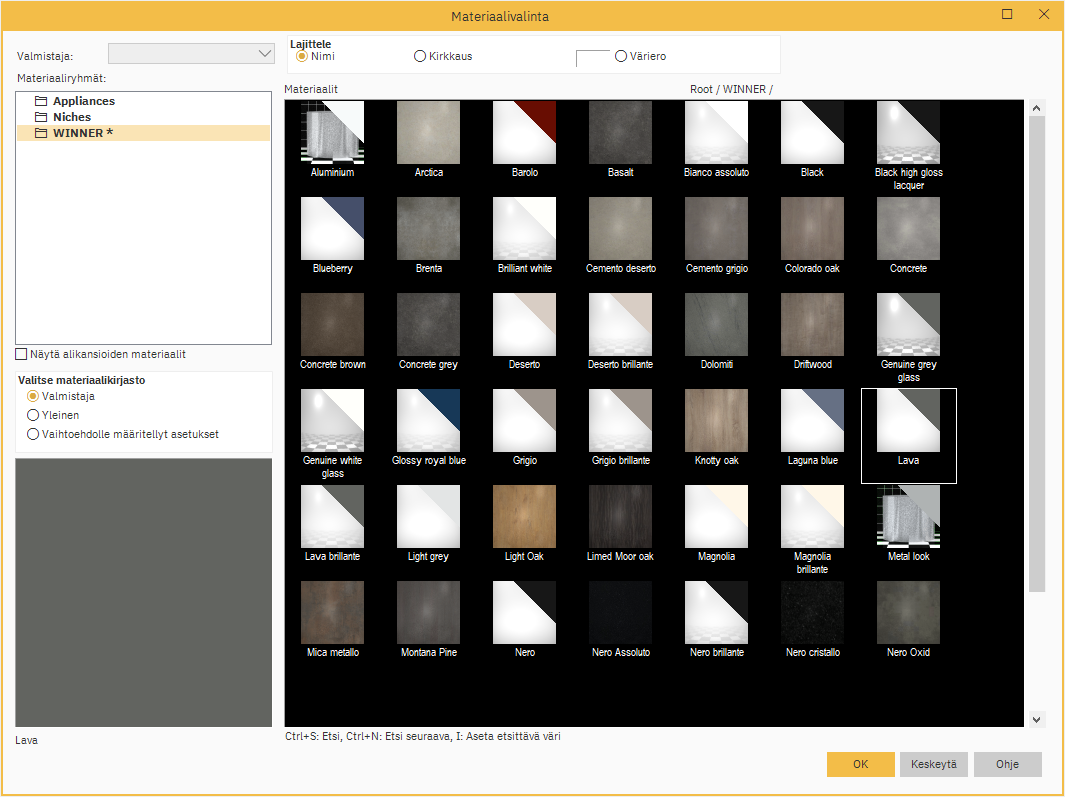Select the Yleinen material library option

[x=34, y=415]
